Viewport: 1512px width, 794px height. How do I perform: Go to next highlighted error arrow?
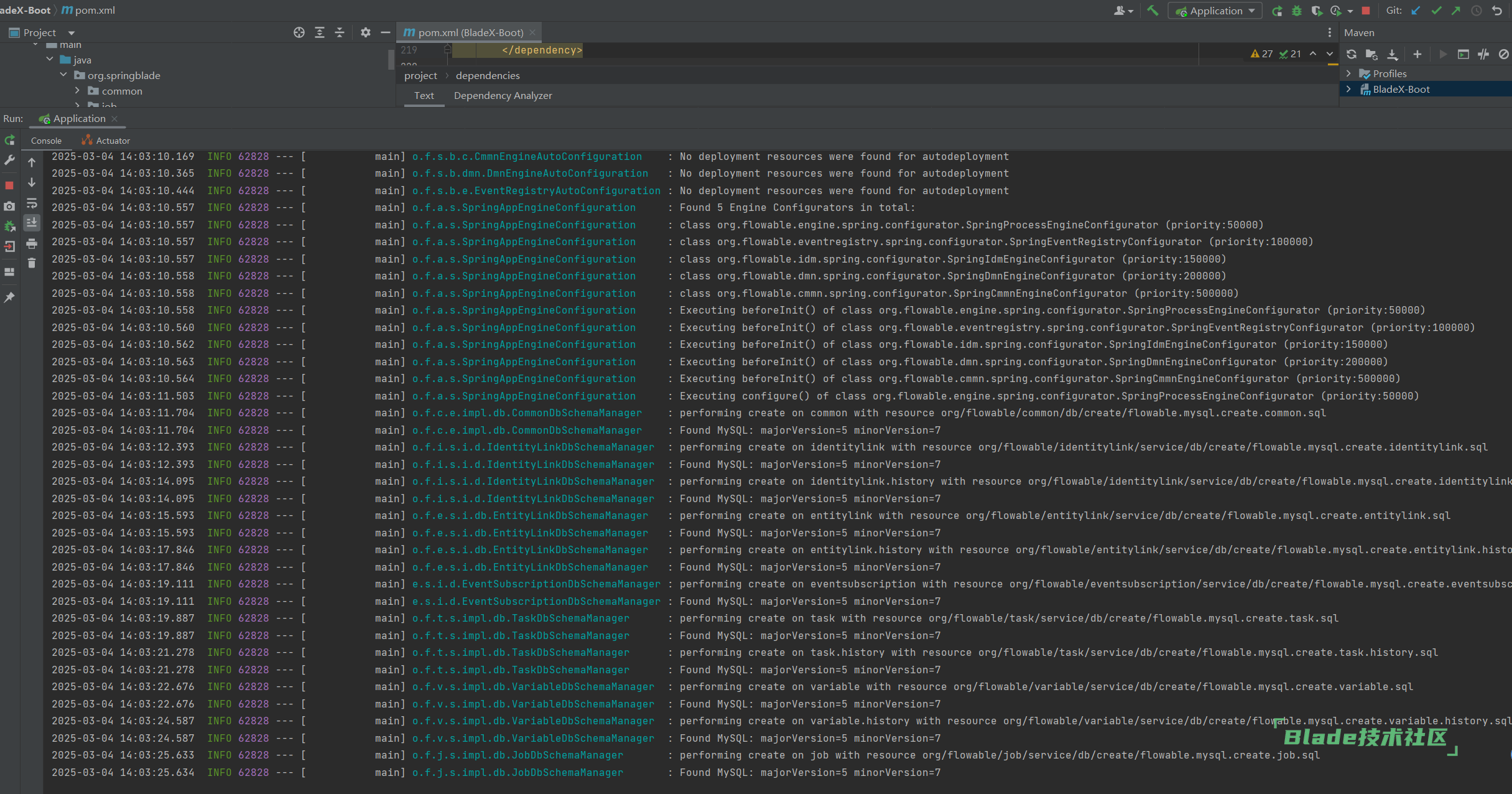click(x=1330, y=54)
